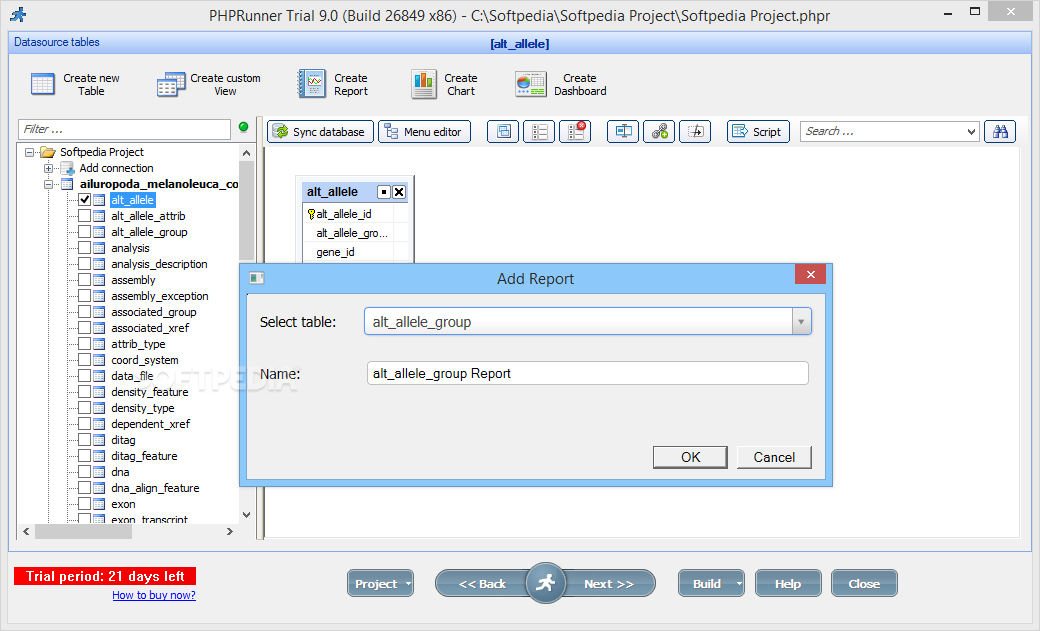Click the tree's vertical scrollbar thumb

click(x=246, y=211)
